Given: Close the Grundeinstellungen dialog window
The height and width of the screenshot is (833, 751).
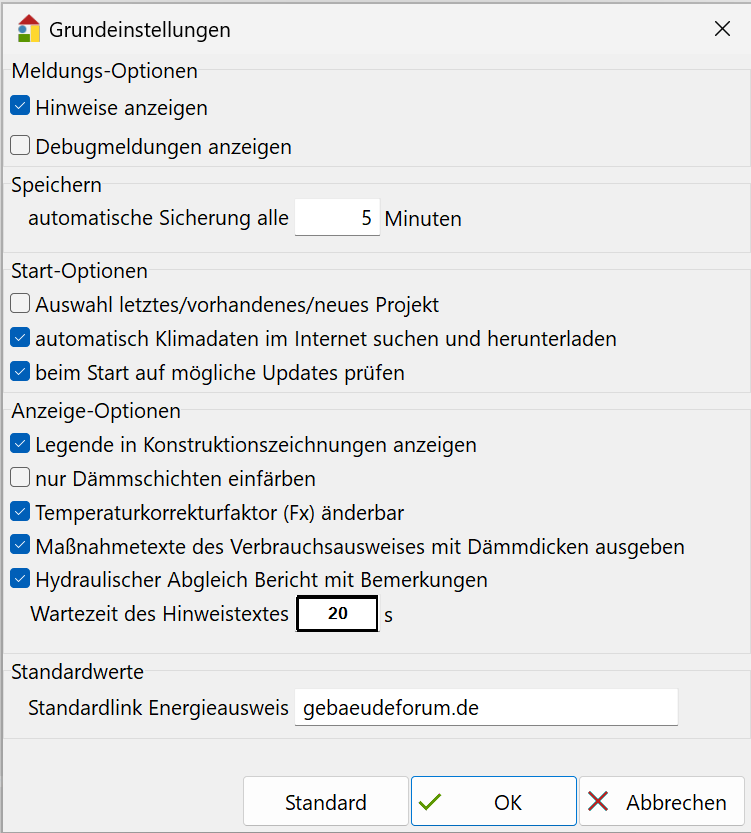Looking at the screenshot, I should [x=722, y=29].
